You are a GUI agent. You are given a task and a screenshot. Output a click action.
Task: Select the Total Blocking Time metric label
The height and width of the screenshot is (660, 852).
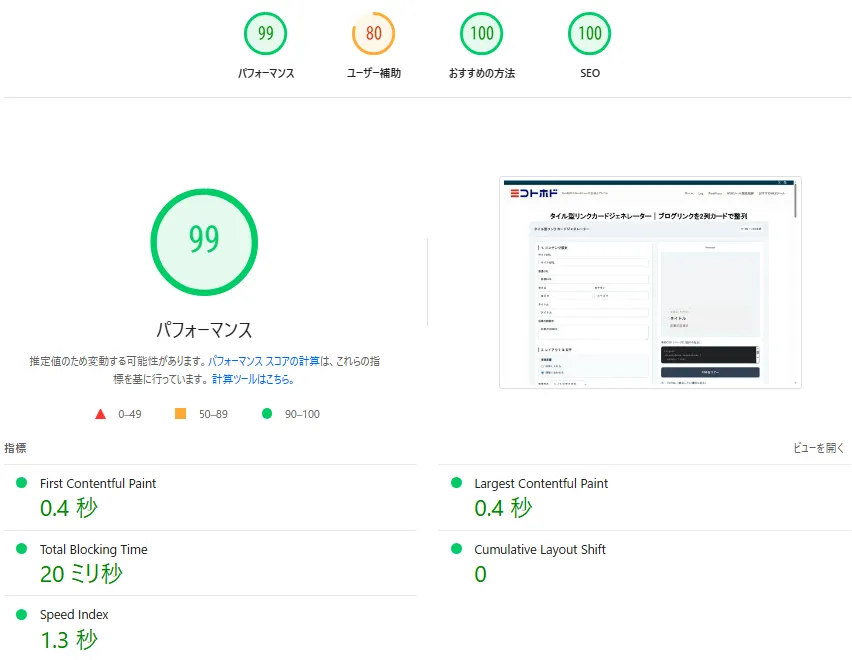pyautogui.click(x=93, y=550)
